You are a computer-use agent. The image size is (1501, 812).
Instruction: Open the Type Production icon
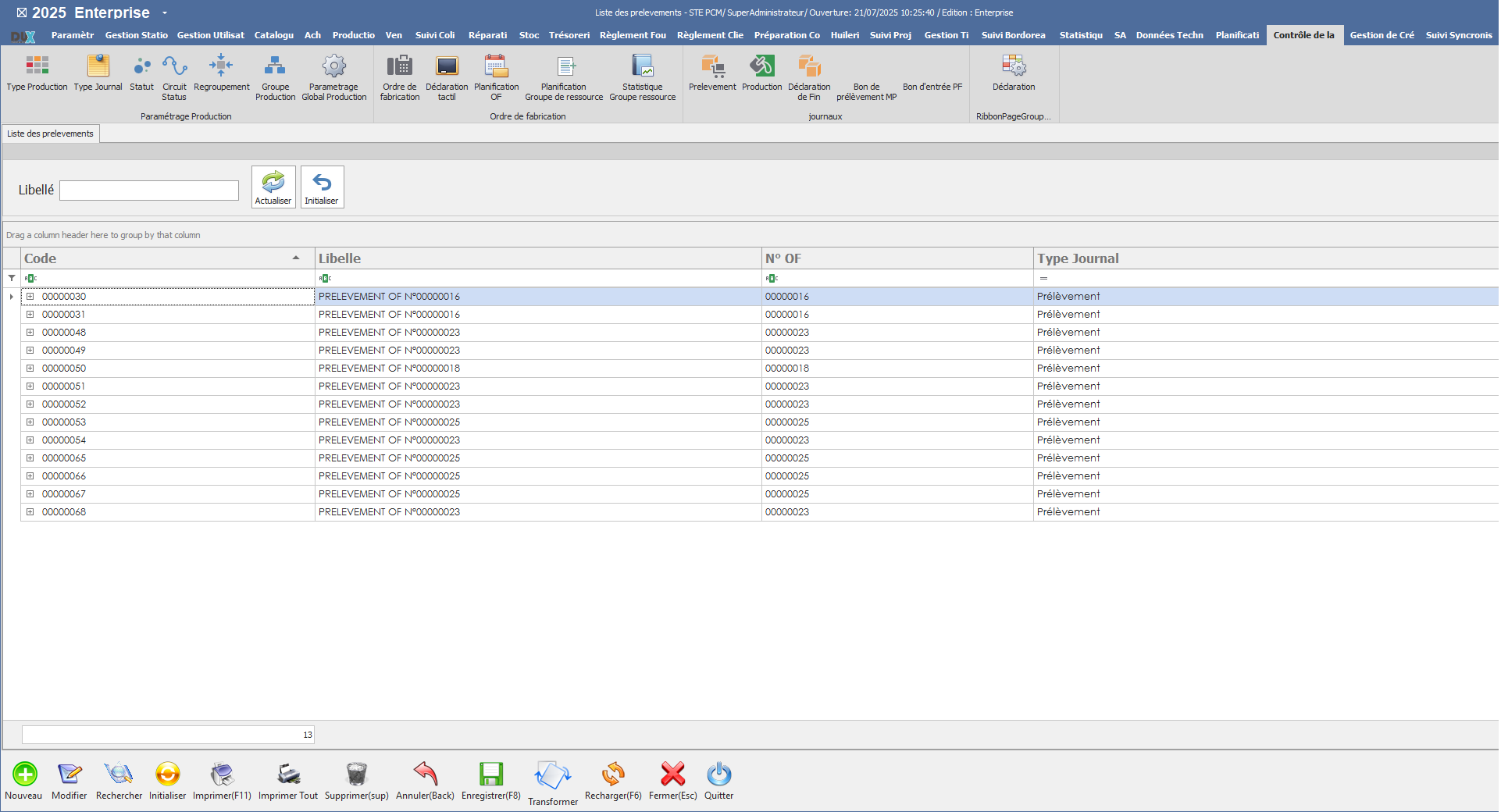(x=37, y=66)
